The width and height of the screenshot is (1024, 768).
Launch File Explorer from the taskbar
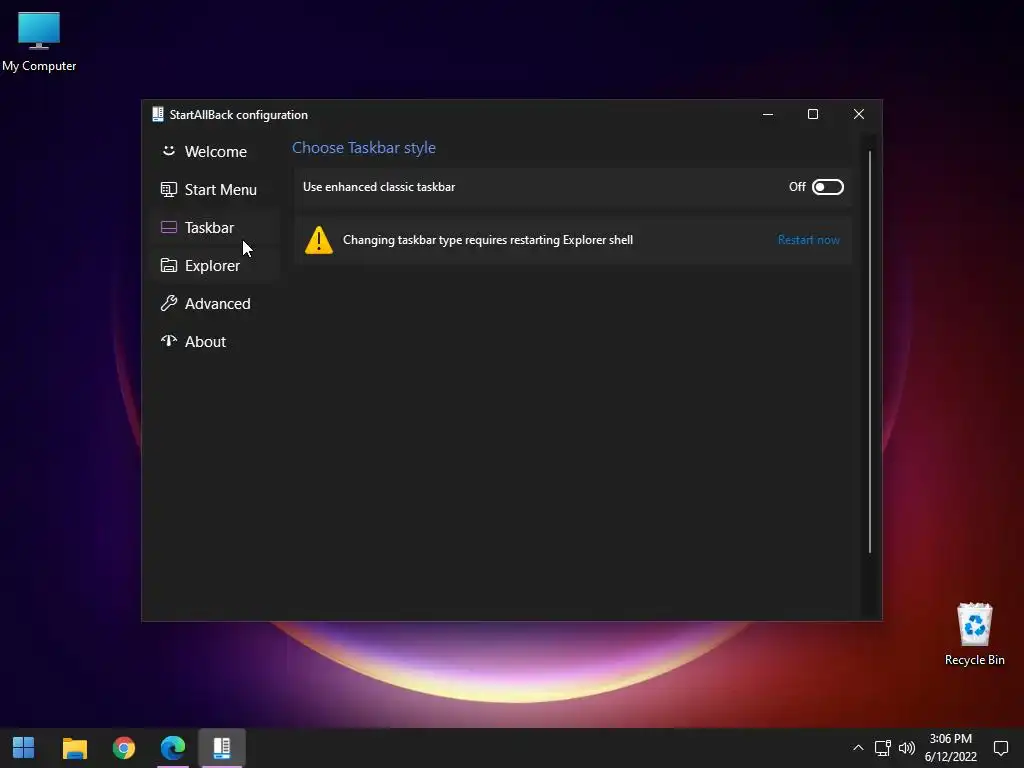tap(74, 748)
